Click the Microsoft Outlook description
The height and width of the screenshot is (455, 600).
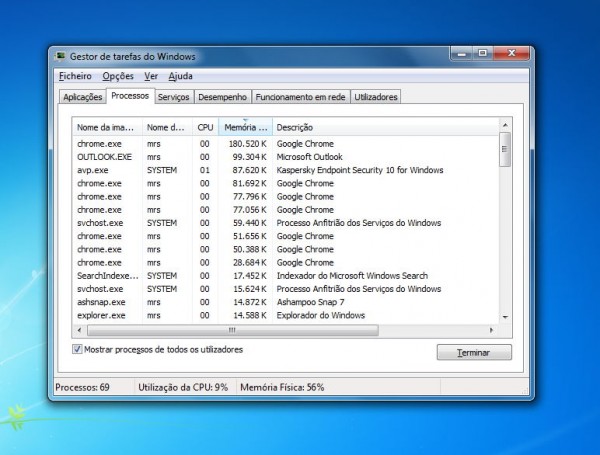pos(310,157)
